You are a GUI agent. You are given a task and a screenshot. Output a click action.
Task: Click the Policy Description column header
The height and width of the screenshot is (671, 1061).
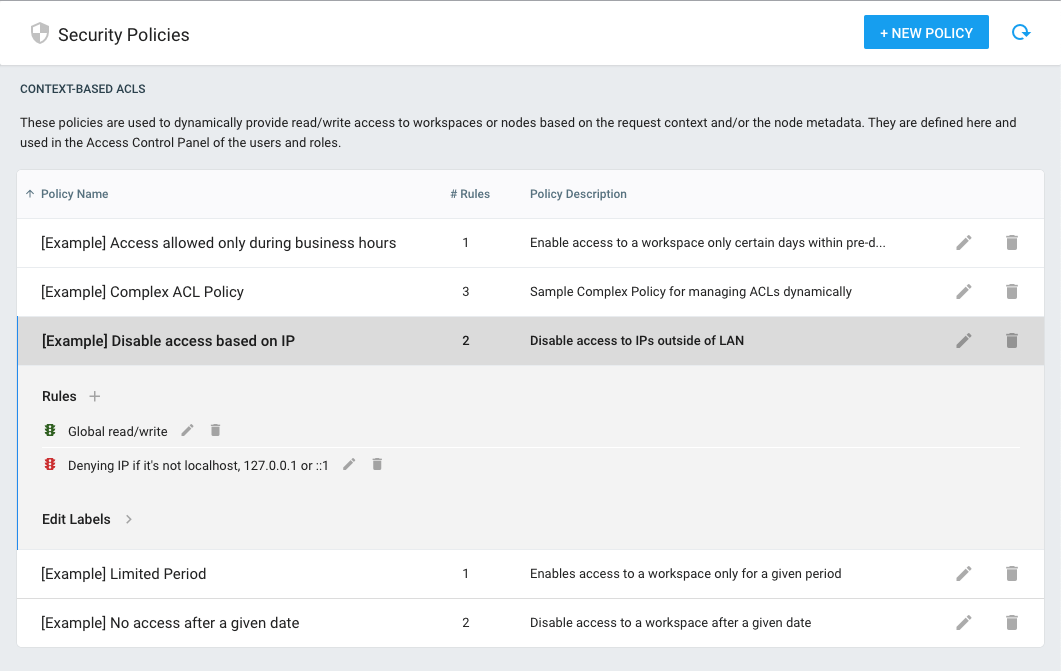578,194
